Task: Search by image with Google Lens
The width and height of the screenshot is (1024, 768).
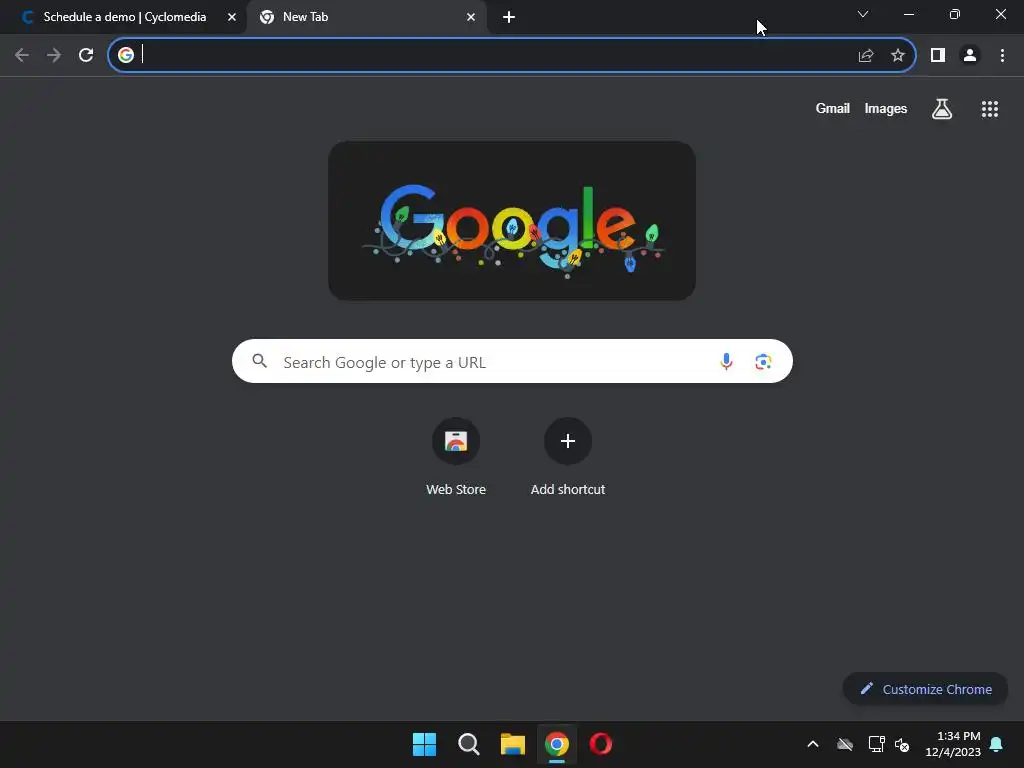Action: point(763,361)
